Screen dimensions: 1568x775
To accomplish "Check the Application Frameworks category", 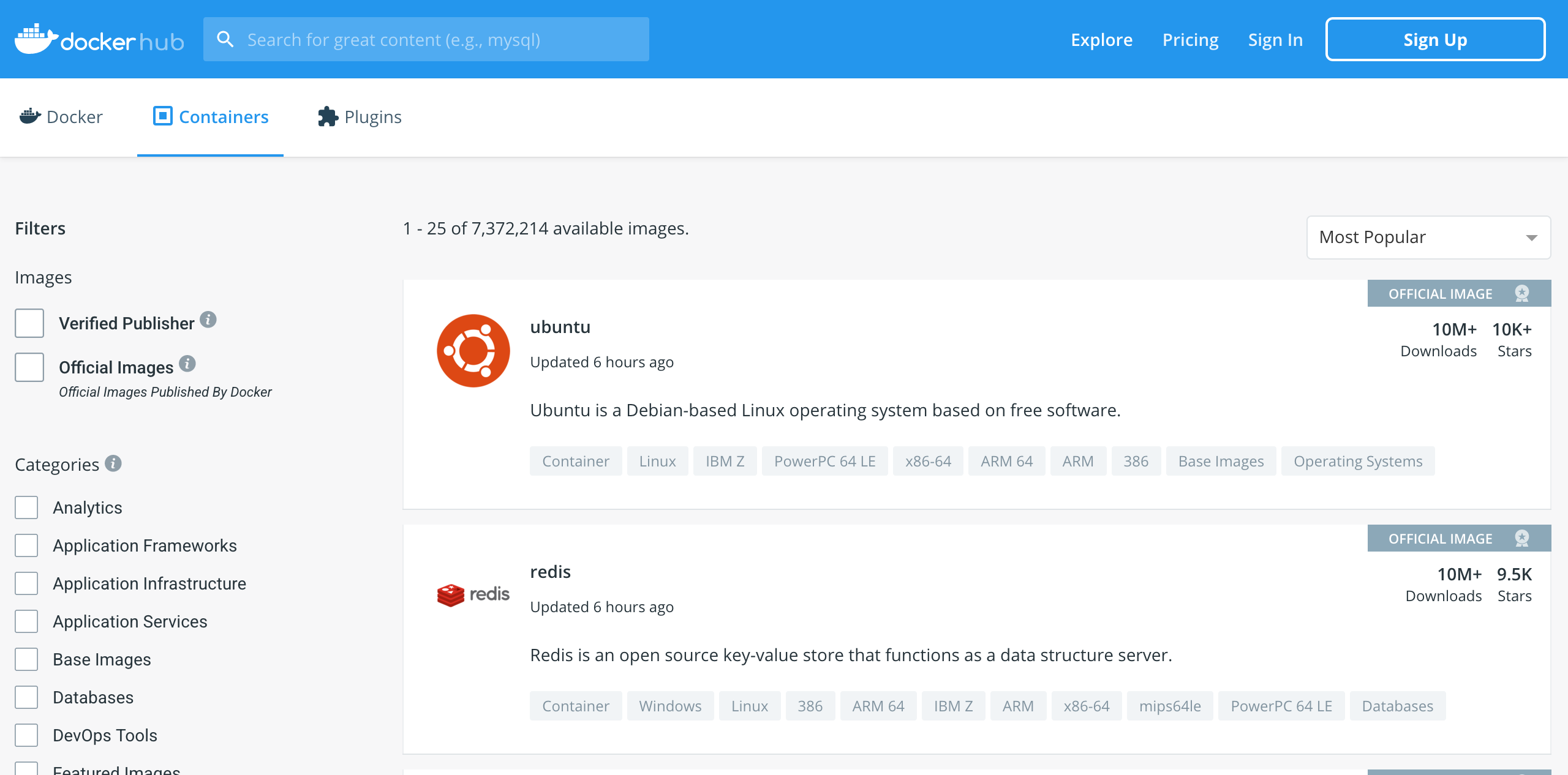I will tap(26, 545).
